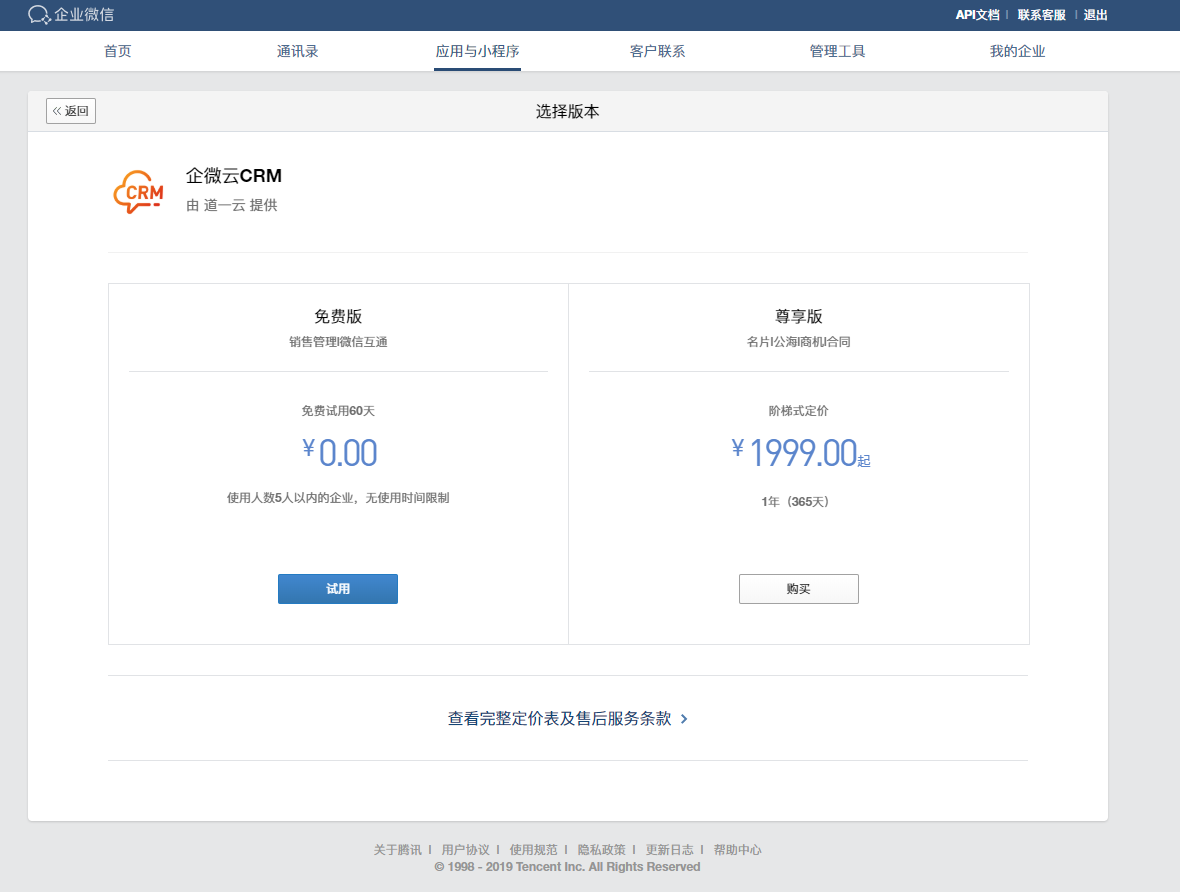Open the 首页 tab
1180x892 pixels.
tap(117, 51)
